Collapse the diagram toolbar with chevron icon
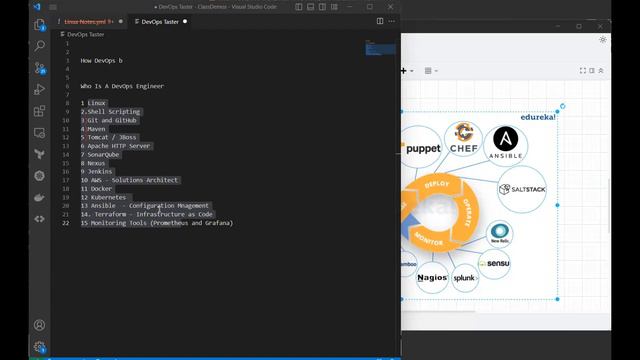Viewport: 640px width, 360px height. (x=601, y=71)
